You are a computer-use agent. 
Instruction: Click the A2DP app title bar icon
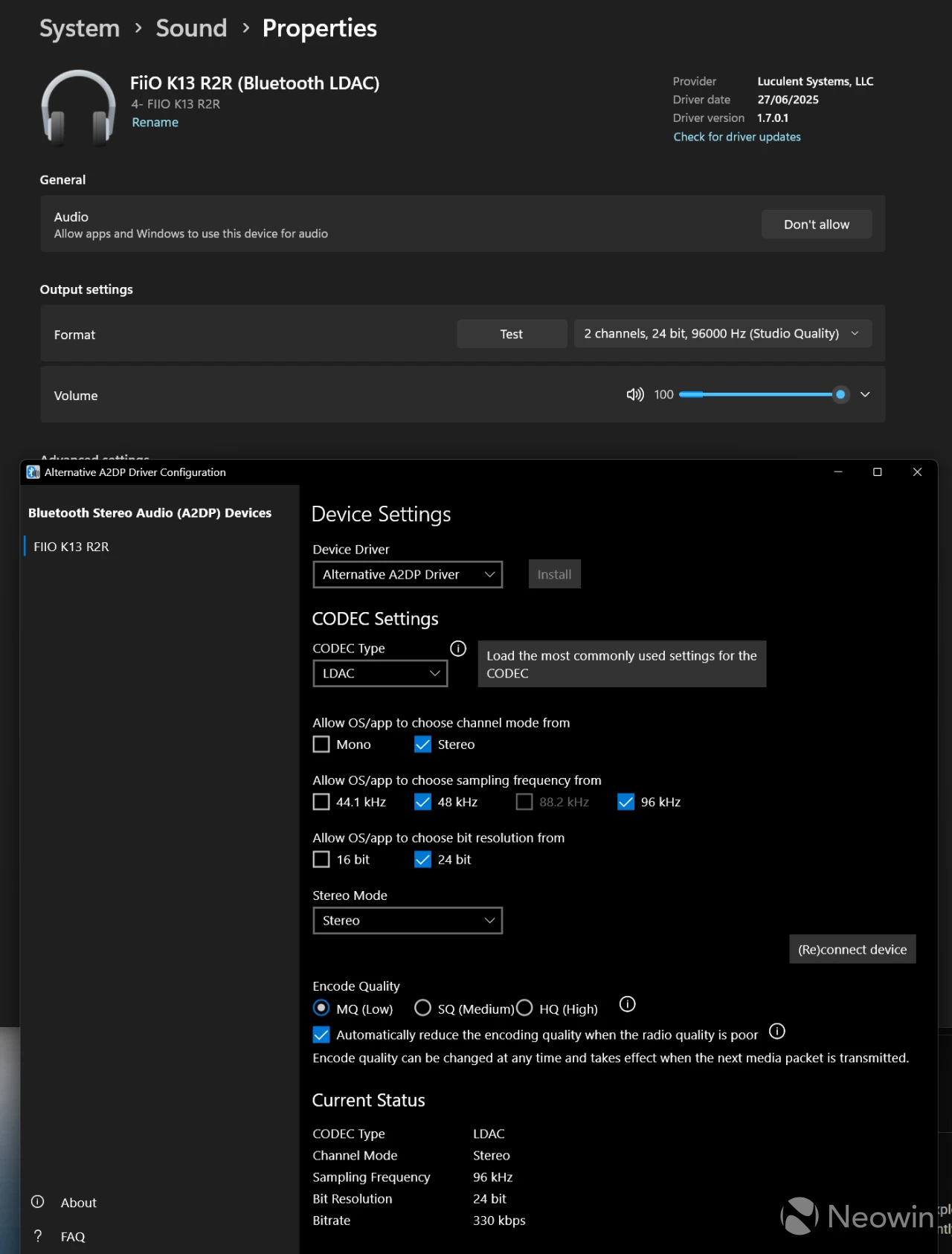(33, 472)
